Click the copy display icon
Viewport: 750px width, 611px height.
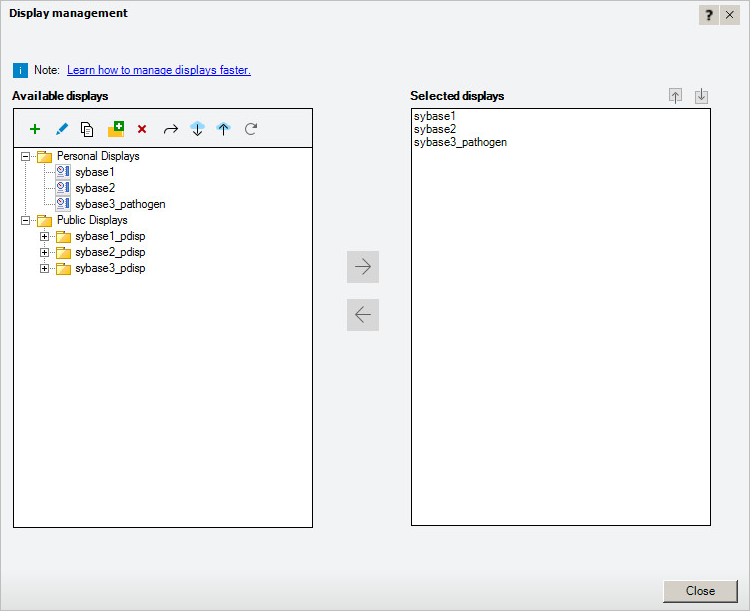pos(87,129)
